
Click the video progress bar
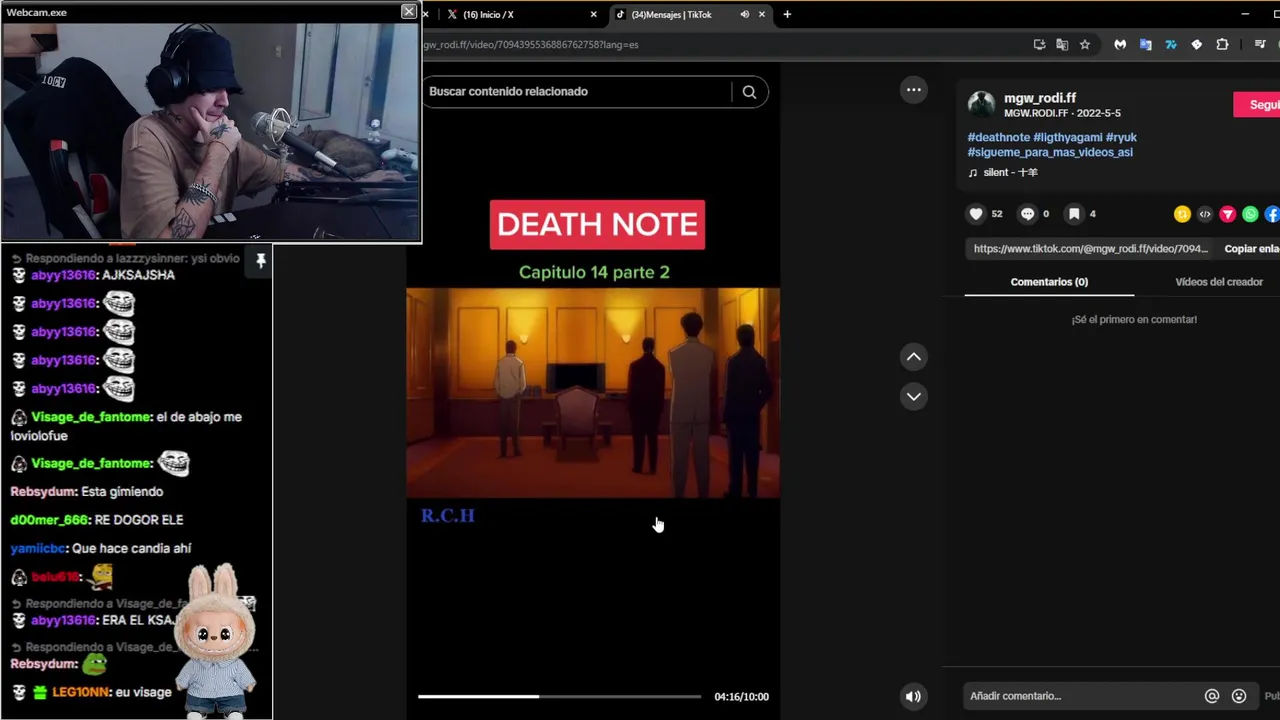click(x=559, y=696)
